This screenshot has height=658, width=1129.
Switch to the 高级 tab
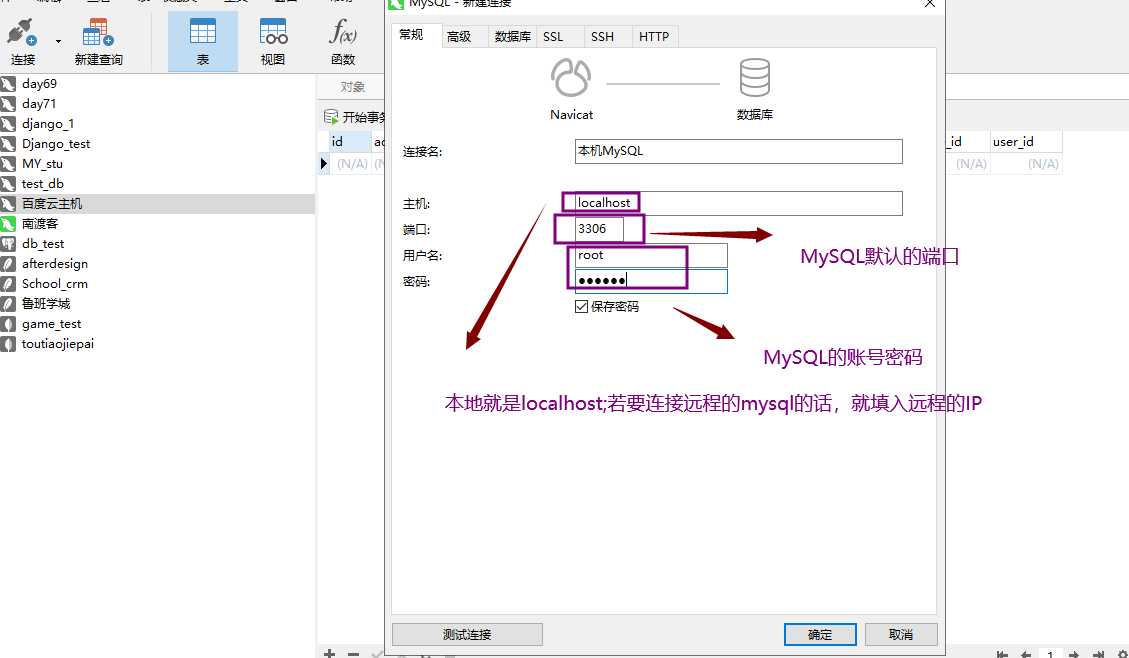click(x=459, y=37)
